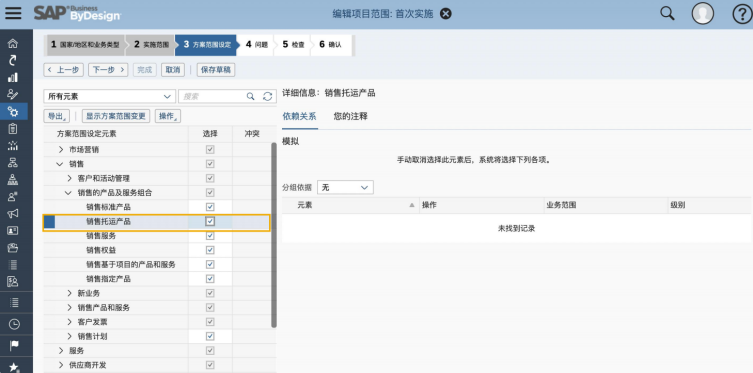This screenshot has width=753, height=373.
Task: Open the 分组依据 dropdown showing 无
Action: click(x=345, y=188)
